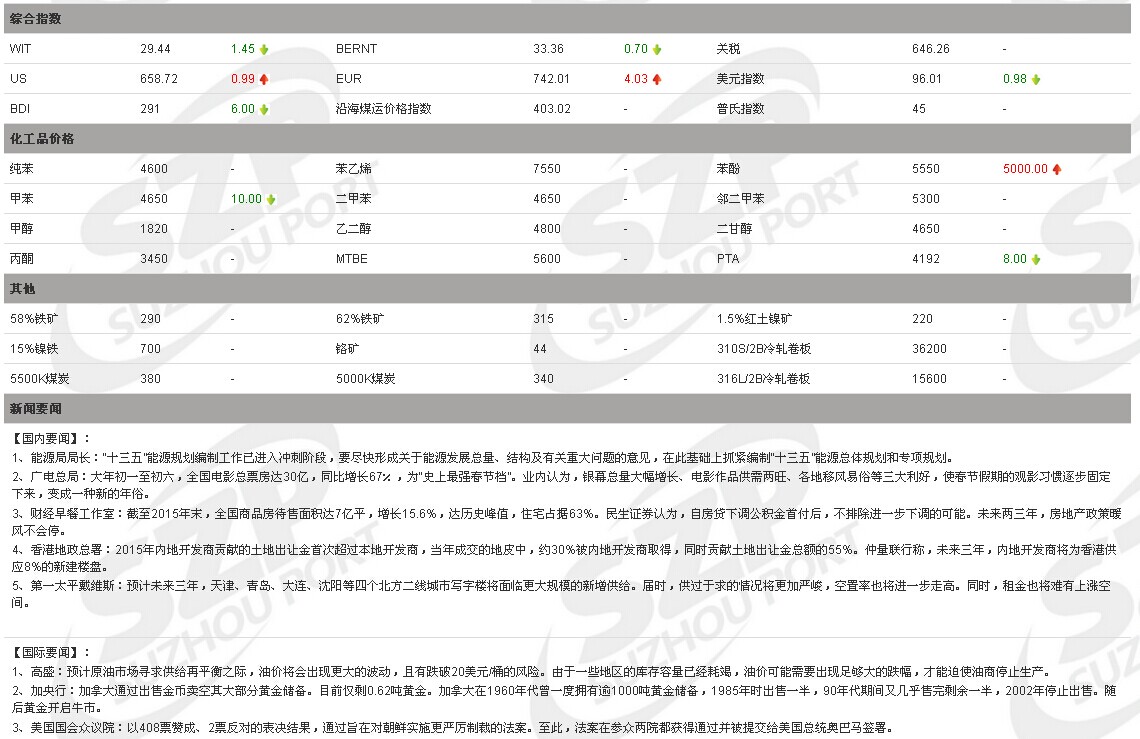1140x739 pixels.
Task: Click the 美元指数 label
Action: 740,79
